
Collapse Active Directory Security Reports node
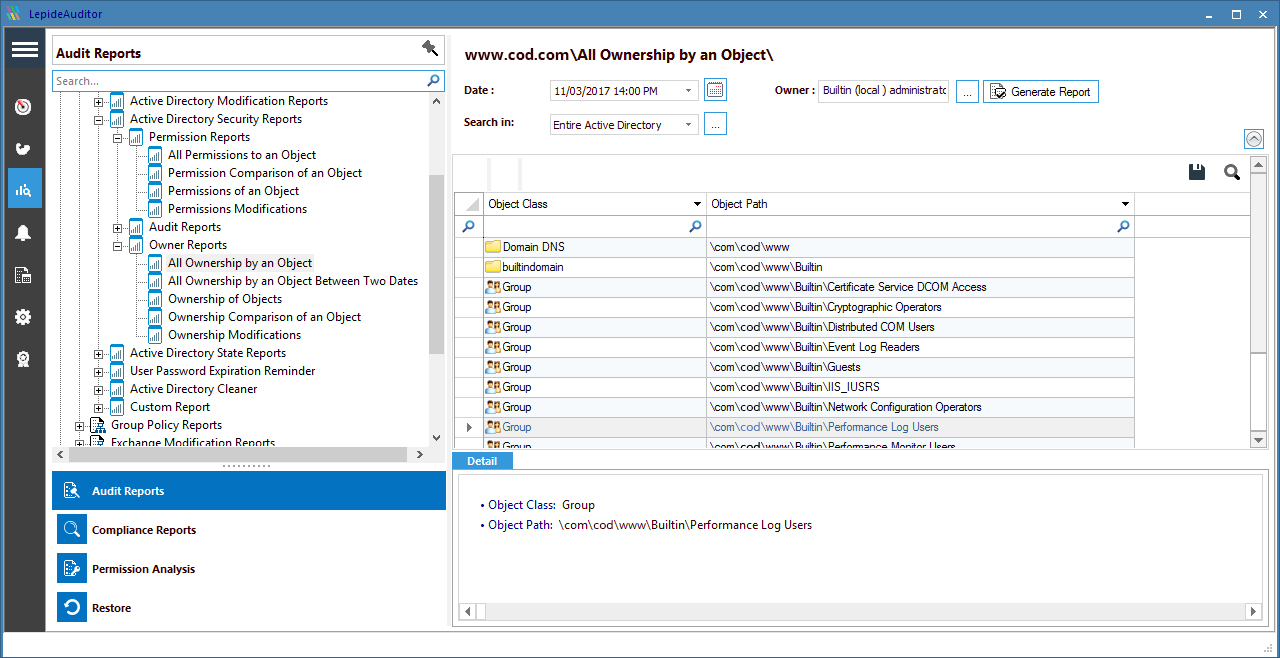pyautogui.click(x=98, y=119)
